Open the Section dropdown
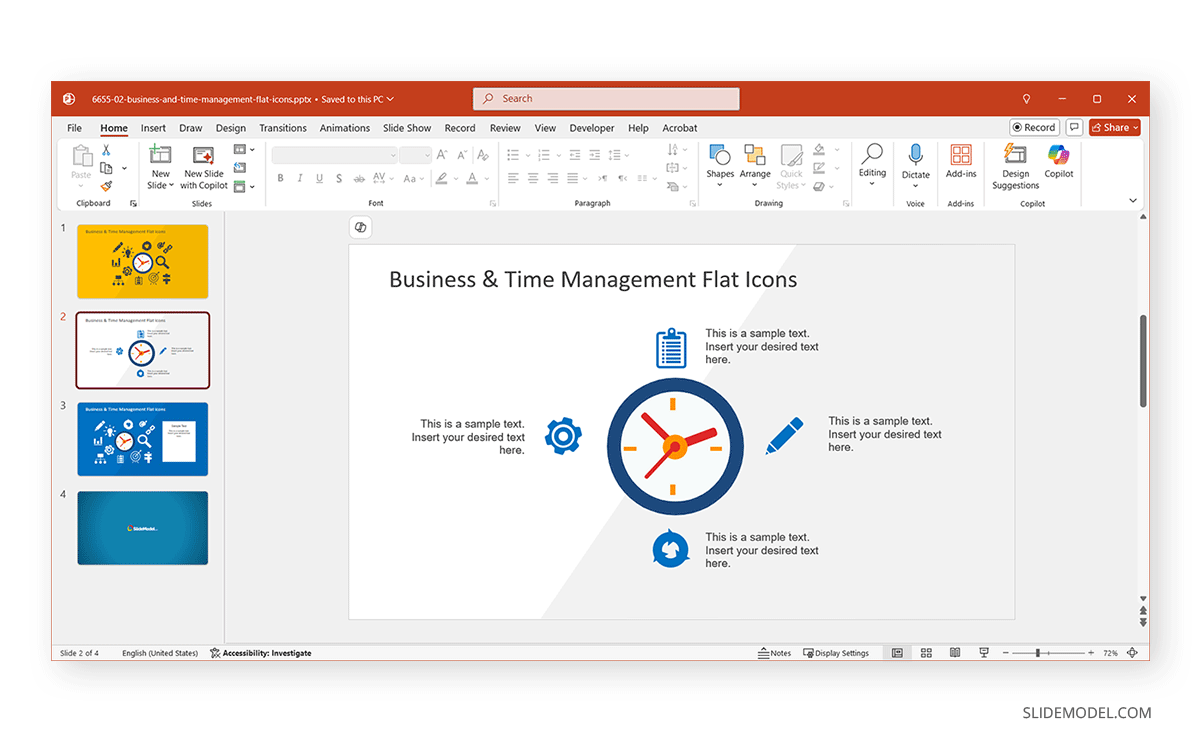The width and height of the screenshot is (1200, 743). click(x=244, y=186)
